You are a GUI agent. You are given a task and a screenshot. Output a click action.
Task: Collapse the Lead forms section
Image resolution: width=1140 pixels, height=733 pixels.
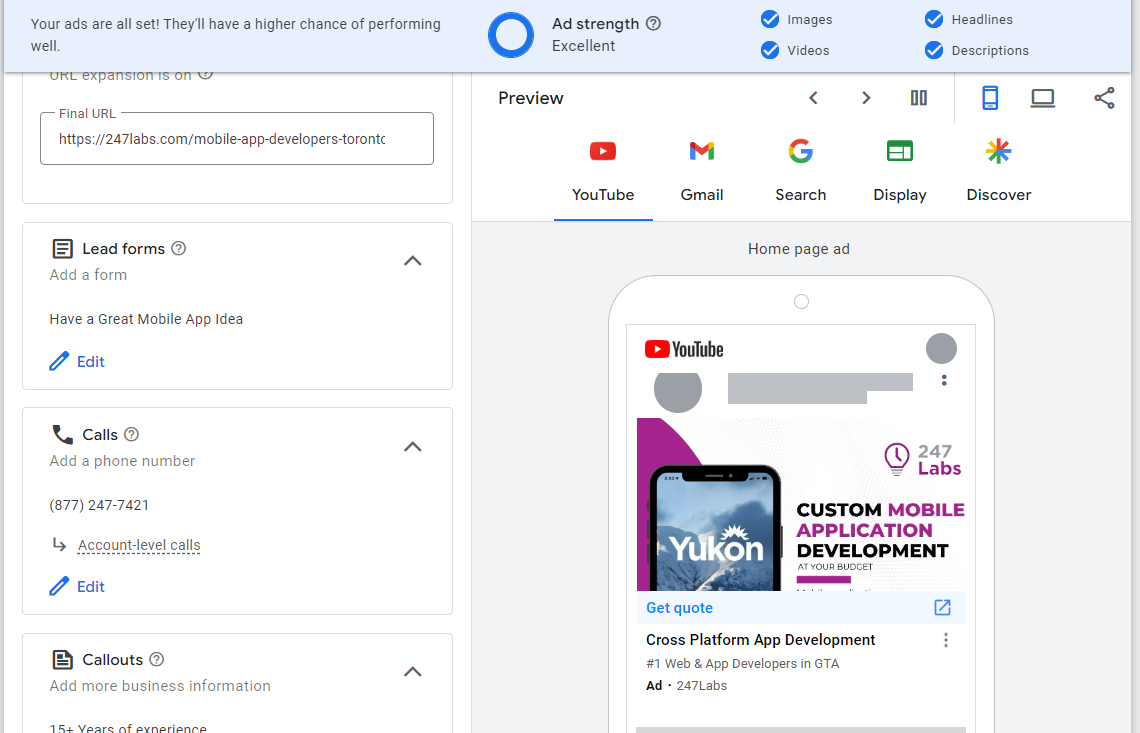(412, 260)
